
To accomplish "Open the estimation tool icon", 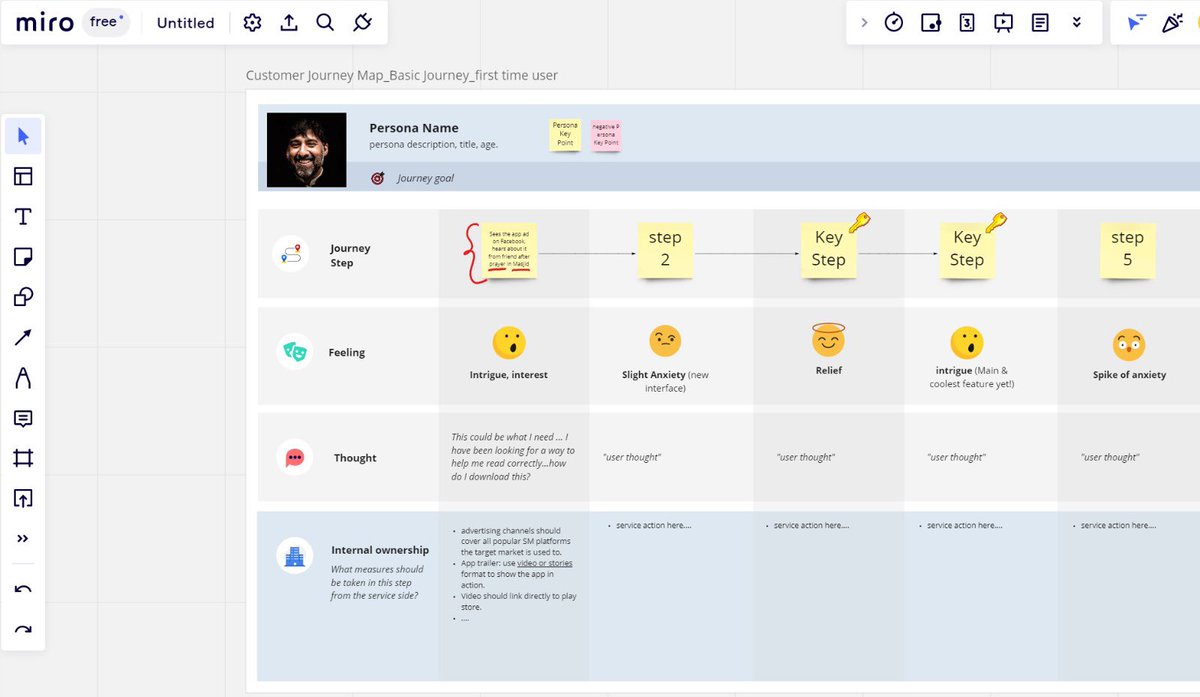I will (967, 22).
